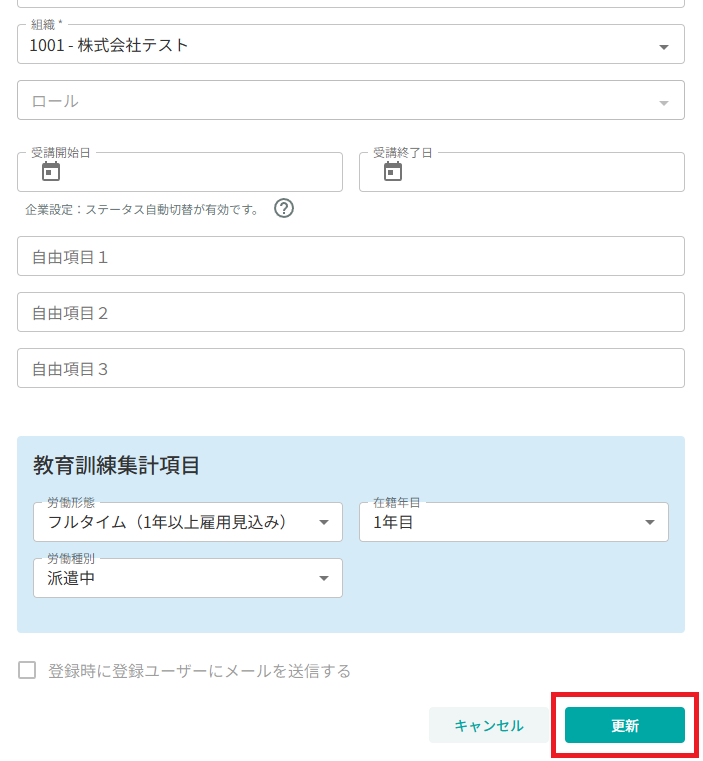This screenshot has width=703, height=761.
Task: Expand the 労働形態 dropdown
Action: coord(188,522)
